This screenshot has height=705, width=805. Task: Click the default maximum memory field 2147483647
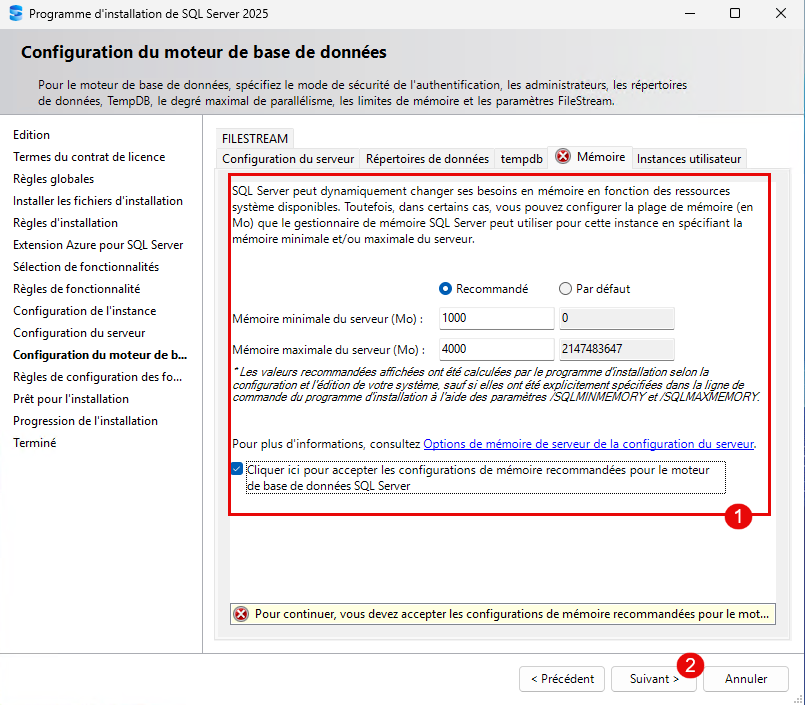617,349
